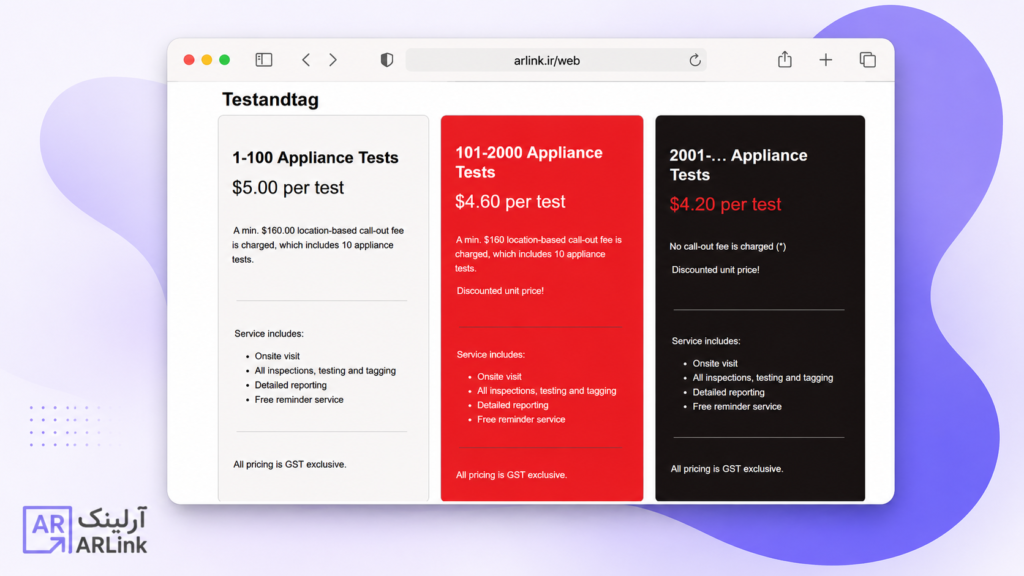
Task: Click 'All pricing is GST exclusive.' in white card
Action: click(x=289, y=464)
